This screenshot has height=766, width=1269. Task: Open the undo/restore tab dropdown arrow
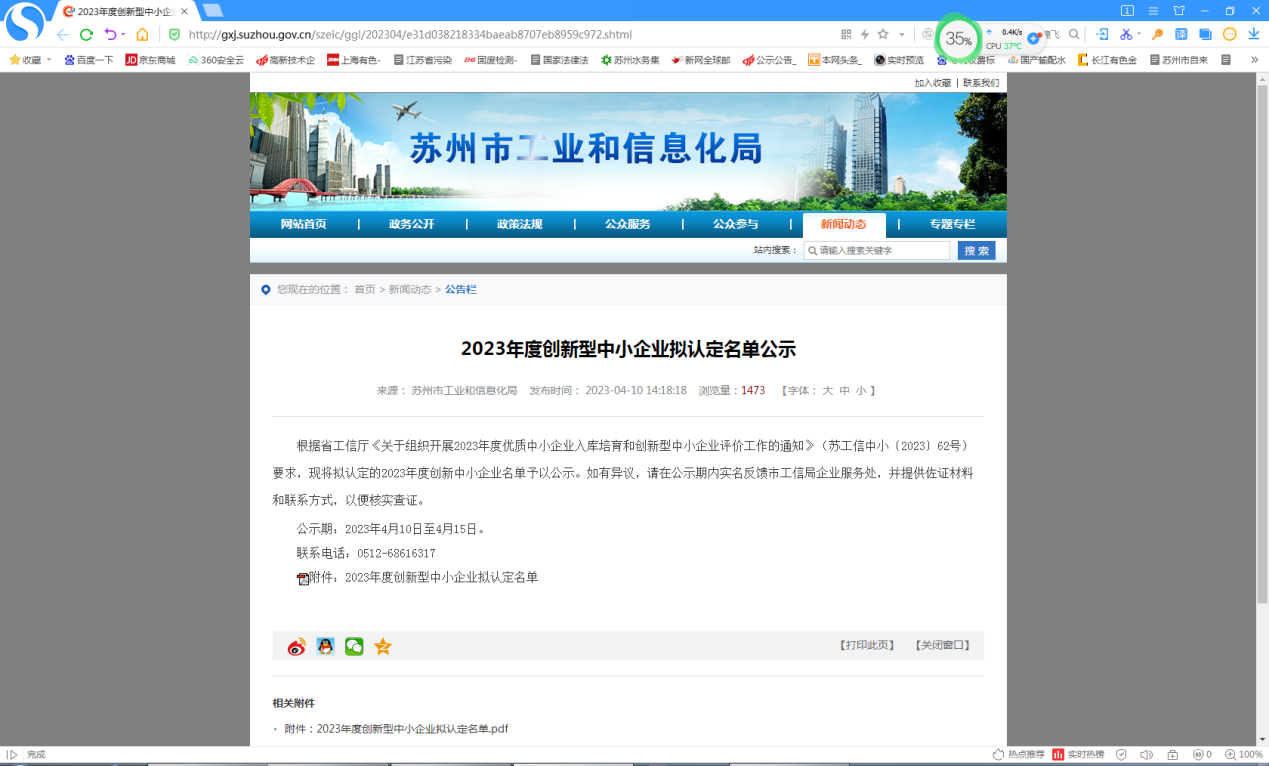tap(124, 35)
